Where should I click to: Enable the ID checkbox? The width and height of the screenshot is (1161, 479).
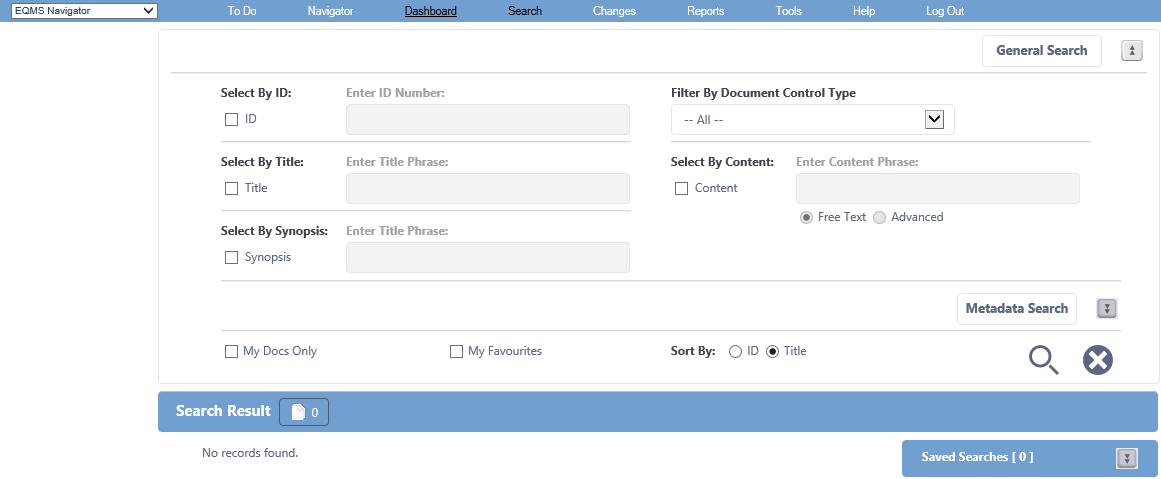(x=232, y=119)
